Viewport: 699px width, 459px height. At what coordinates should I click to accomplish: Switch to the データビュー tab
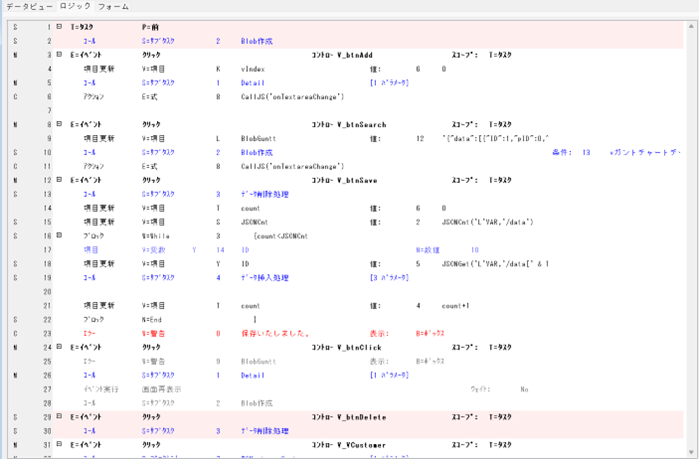tap(29, 7)
